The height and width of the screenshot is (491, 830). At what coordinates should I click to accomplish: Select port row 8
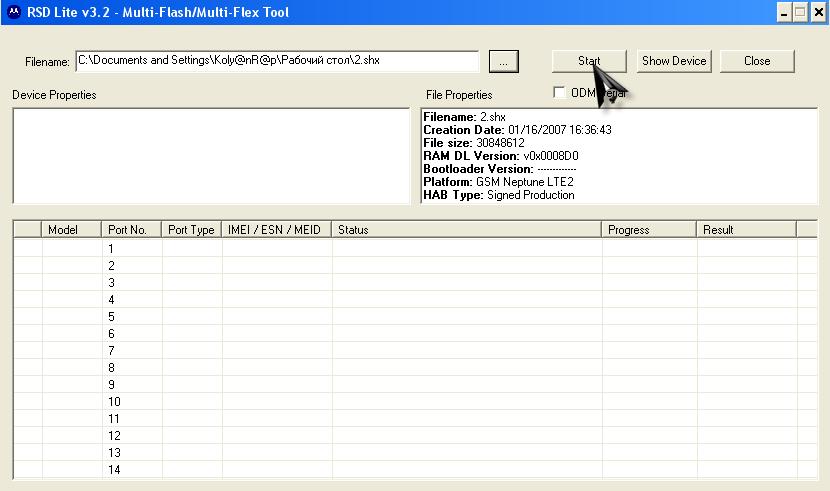pos(415,367)
